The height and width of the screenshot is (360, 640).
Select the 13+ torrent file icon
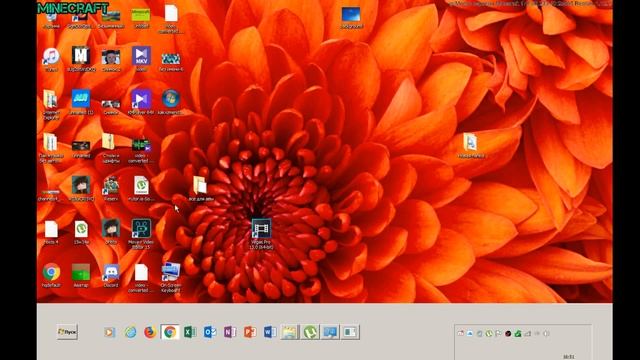click(81, 232)
